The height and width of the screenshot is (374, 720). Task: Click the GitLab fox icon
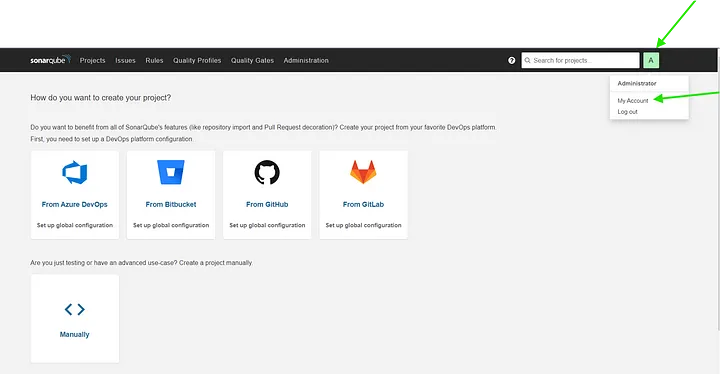(363, 172)
